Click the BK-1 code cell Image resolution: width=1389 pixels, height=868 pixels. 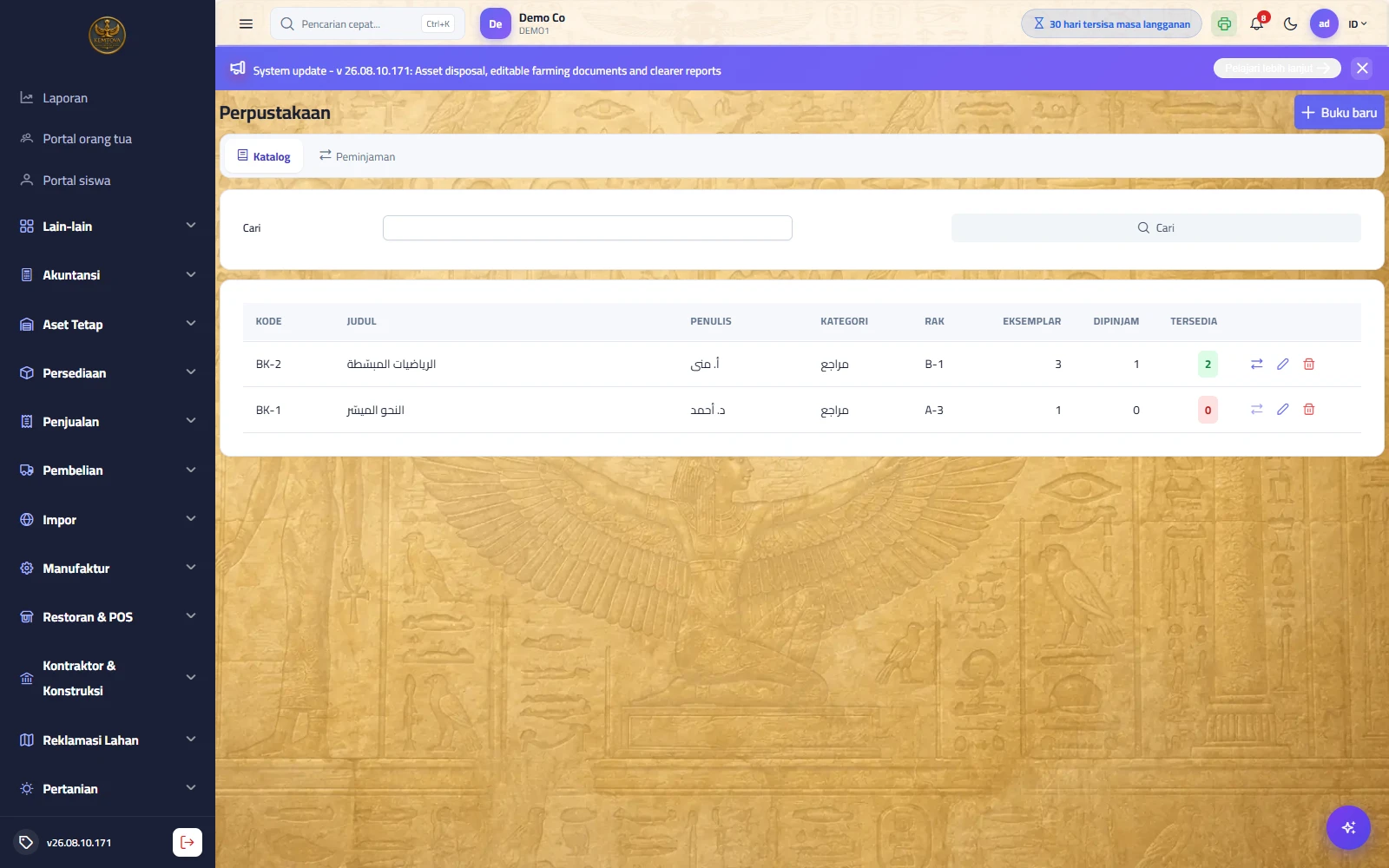click(268, 411)
